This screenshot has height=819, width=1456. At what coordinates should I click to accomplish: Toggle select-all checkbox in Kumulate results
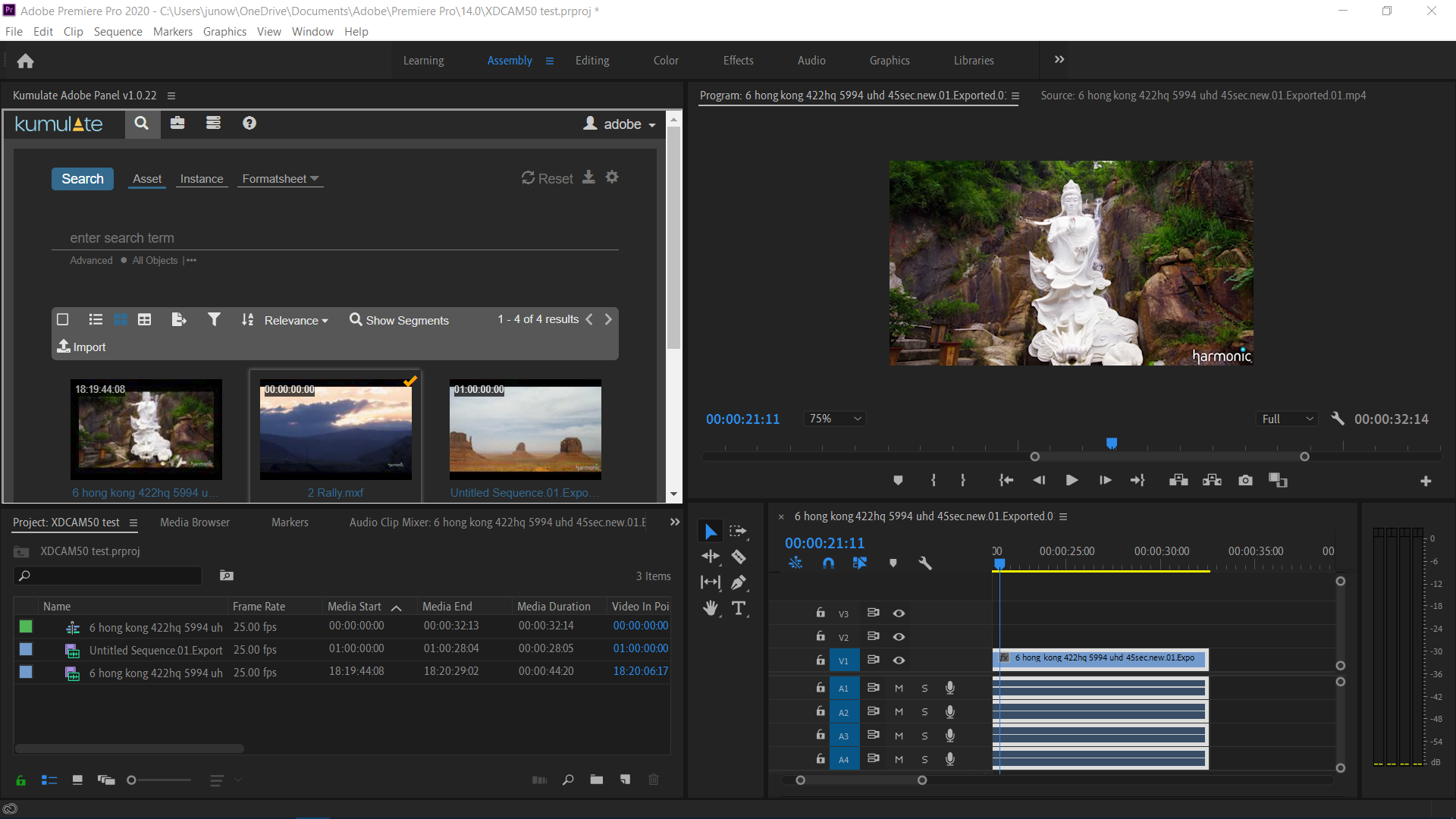pos(63,320)
